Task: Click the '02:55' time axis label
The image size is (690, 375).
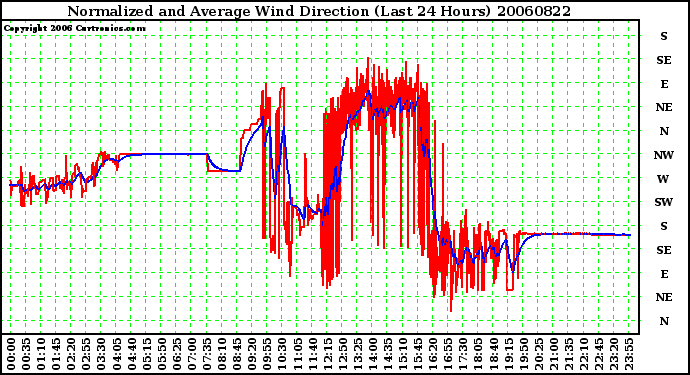Action: click(x=86, y=354)
